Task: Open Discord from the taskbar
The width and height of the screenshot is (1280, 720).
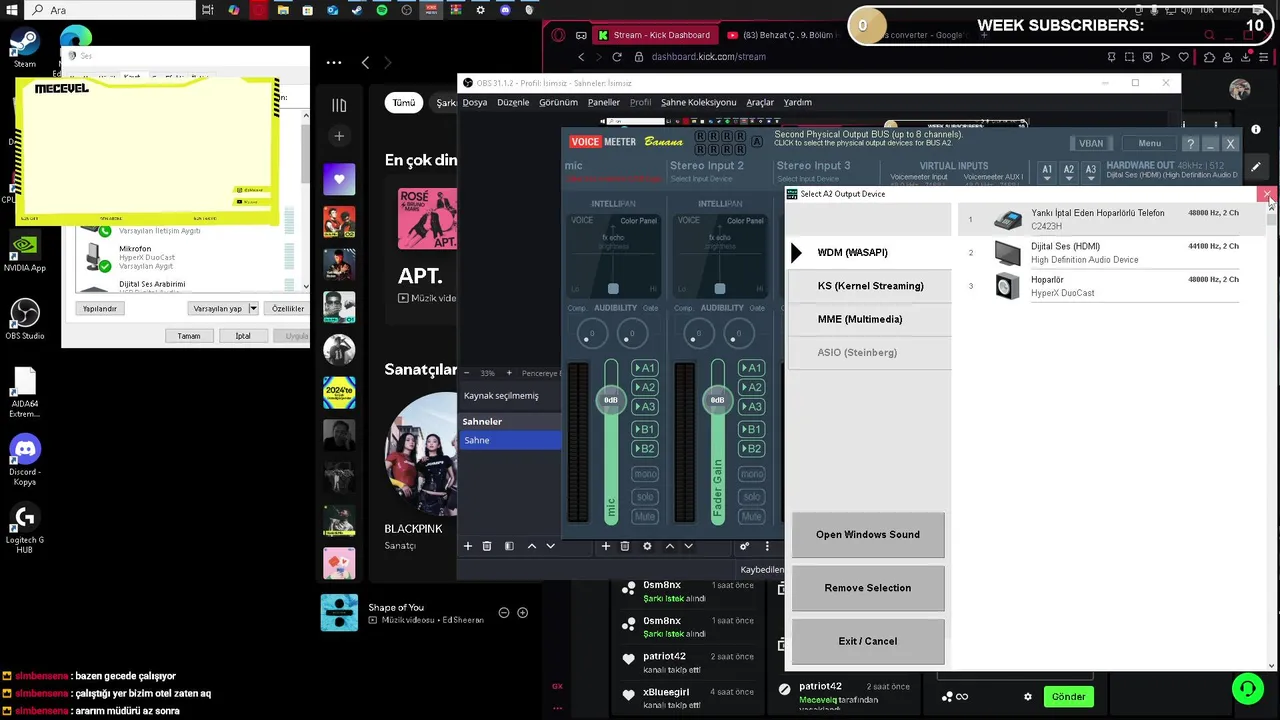Action: [505, 10]
